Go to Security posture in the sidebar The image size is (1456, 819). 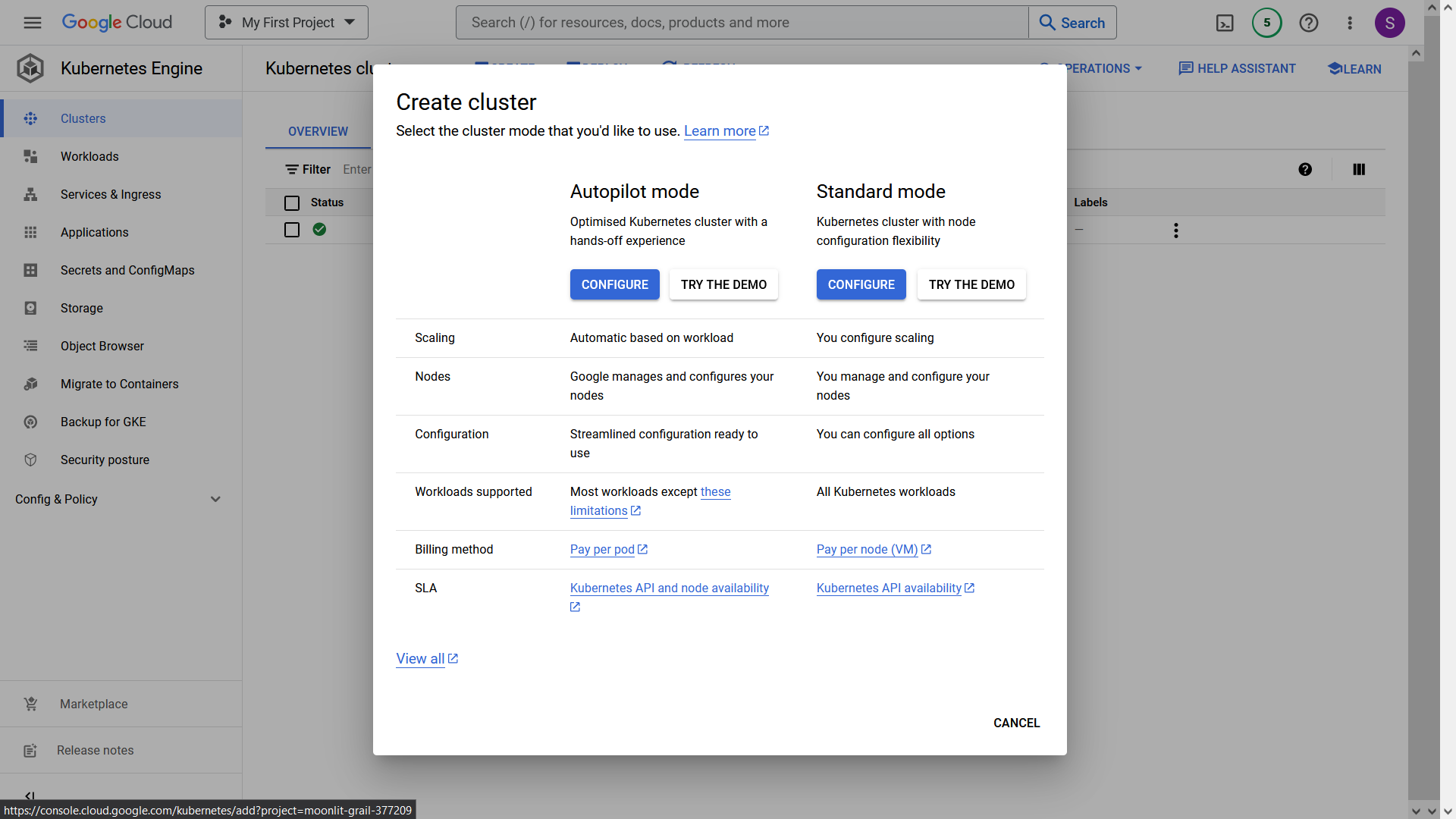[105, 460]
